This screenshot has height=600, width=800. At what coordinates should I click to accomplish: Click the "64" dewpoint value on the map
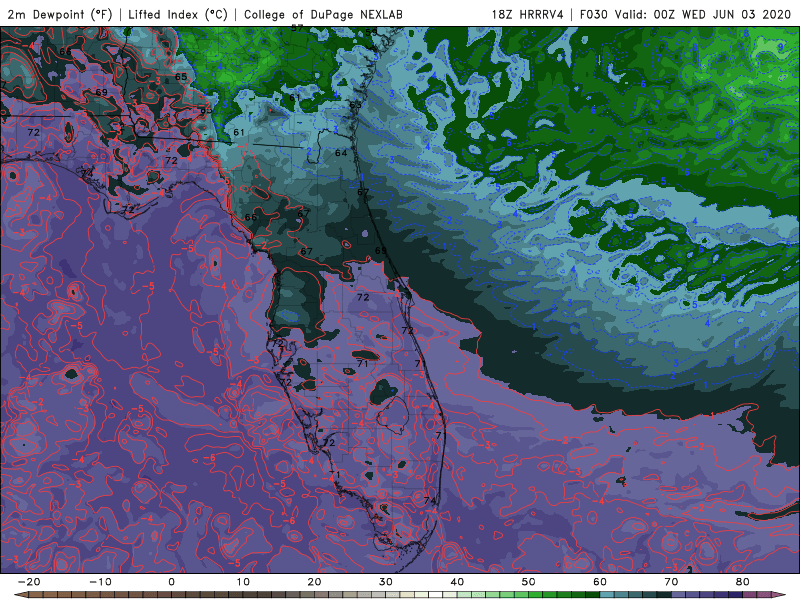[341, 153]
